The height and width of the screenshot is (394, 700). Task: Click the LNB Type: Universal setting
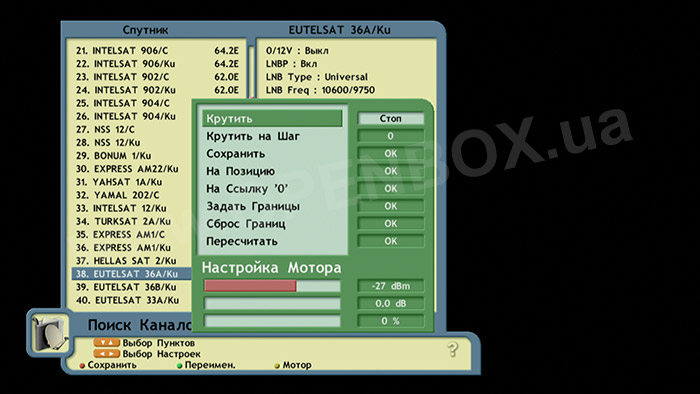point(317,77)
